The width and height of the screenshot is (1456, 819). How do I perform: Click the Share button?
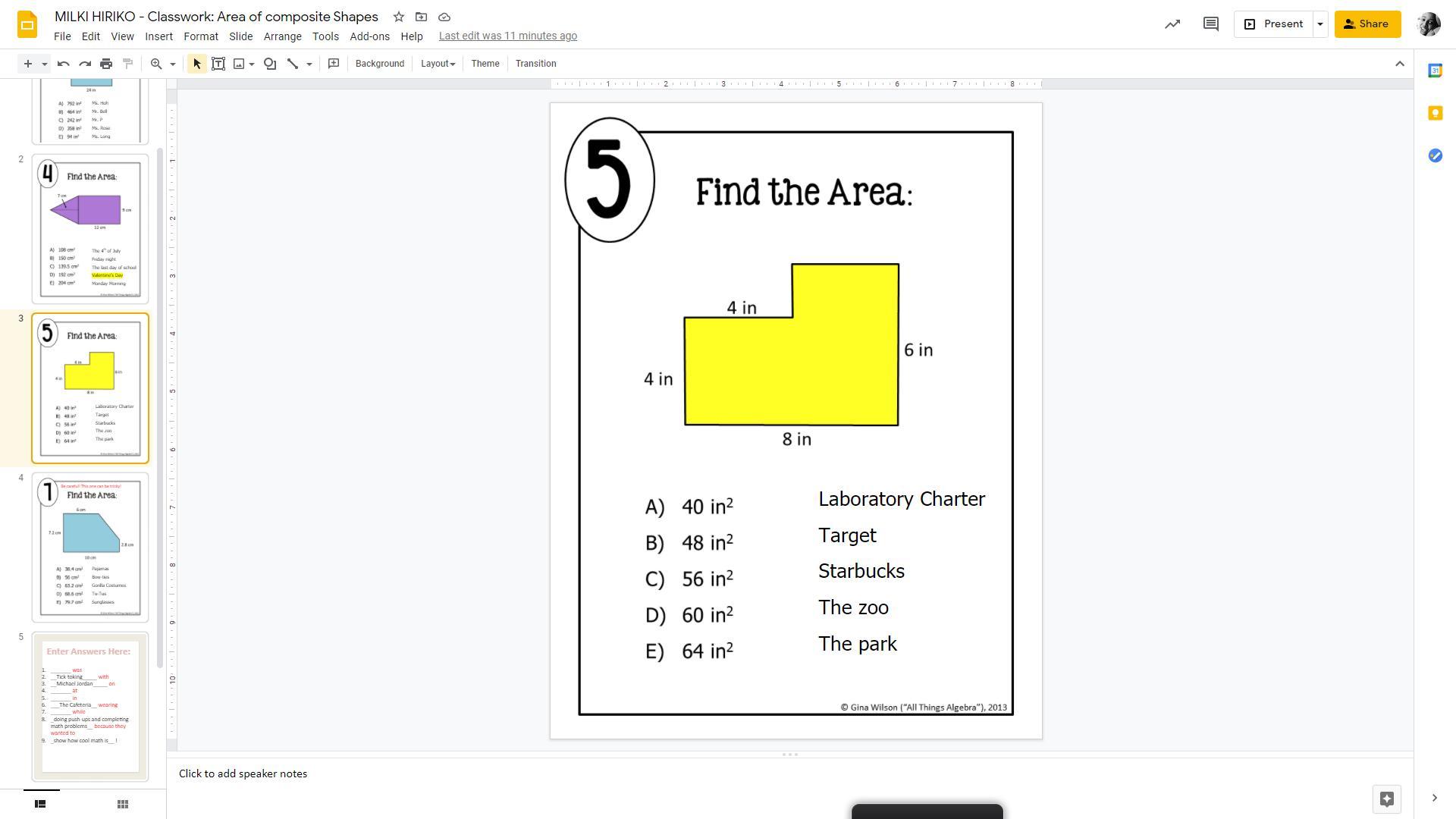1367,24
